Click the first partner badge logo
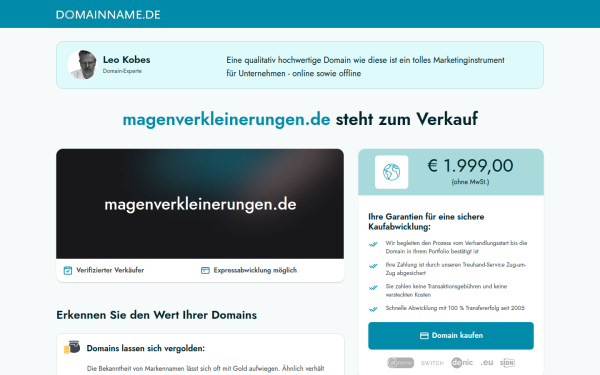 401,362
